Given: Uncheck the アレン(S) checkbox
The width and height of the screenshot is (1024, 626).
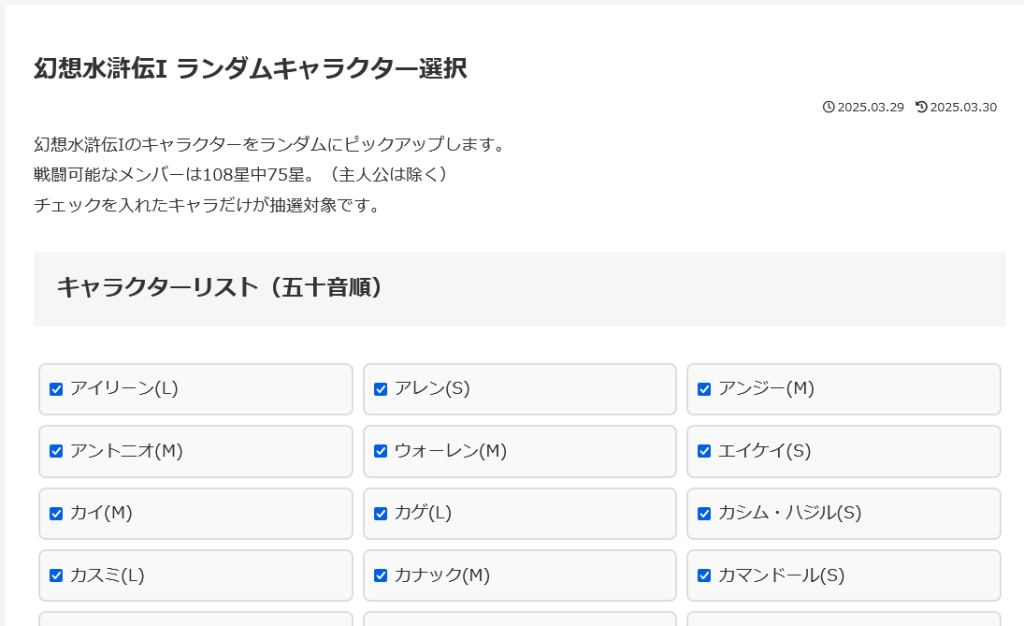Looking at the screenshot, I should [380, 389].
